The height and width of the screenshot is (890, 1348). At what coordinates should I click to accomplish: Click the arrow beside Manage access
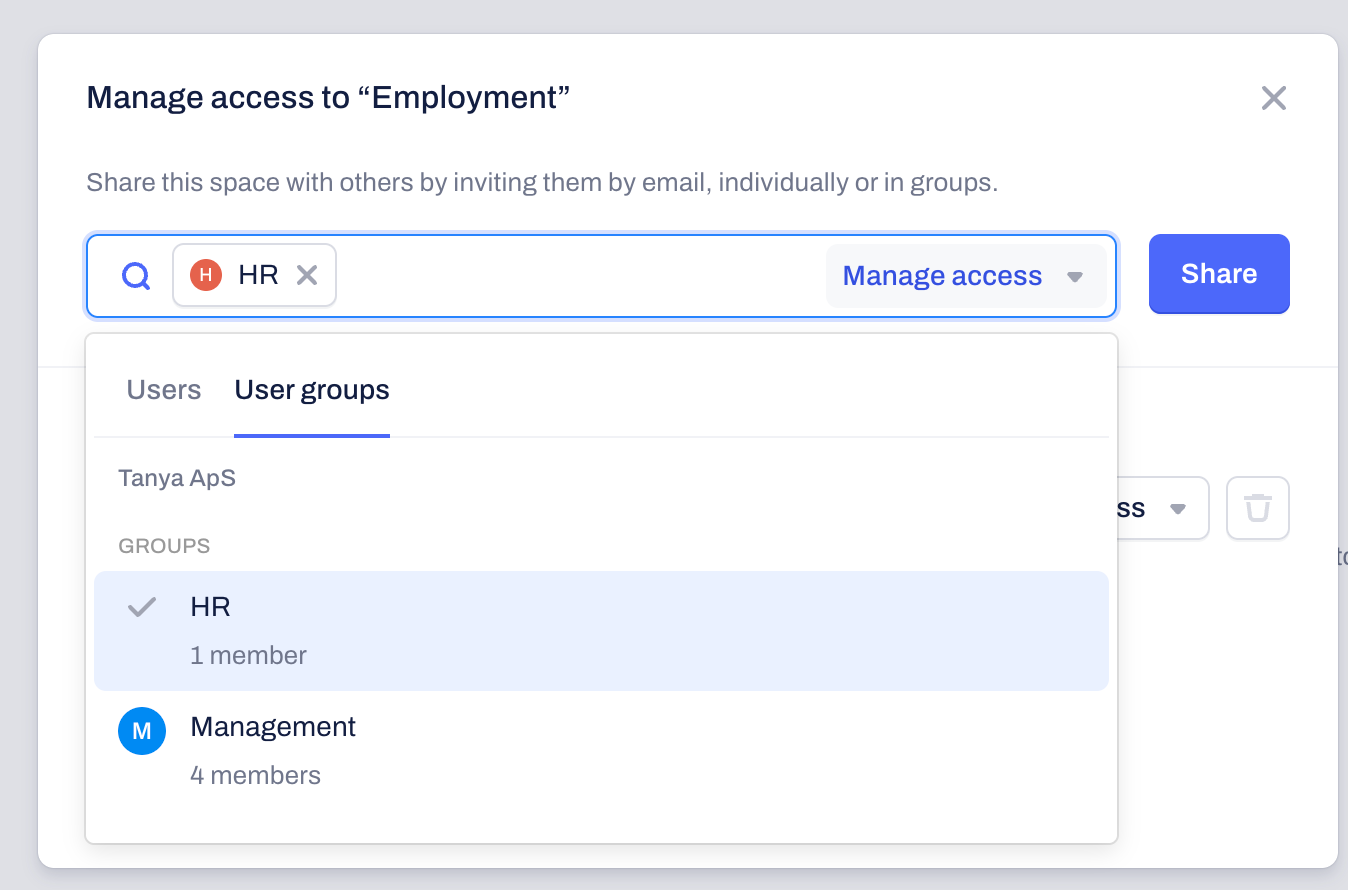tap(1075, 276)
